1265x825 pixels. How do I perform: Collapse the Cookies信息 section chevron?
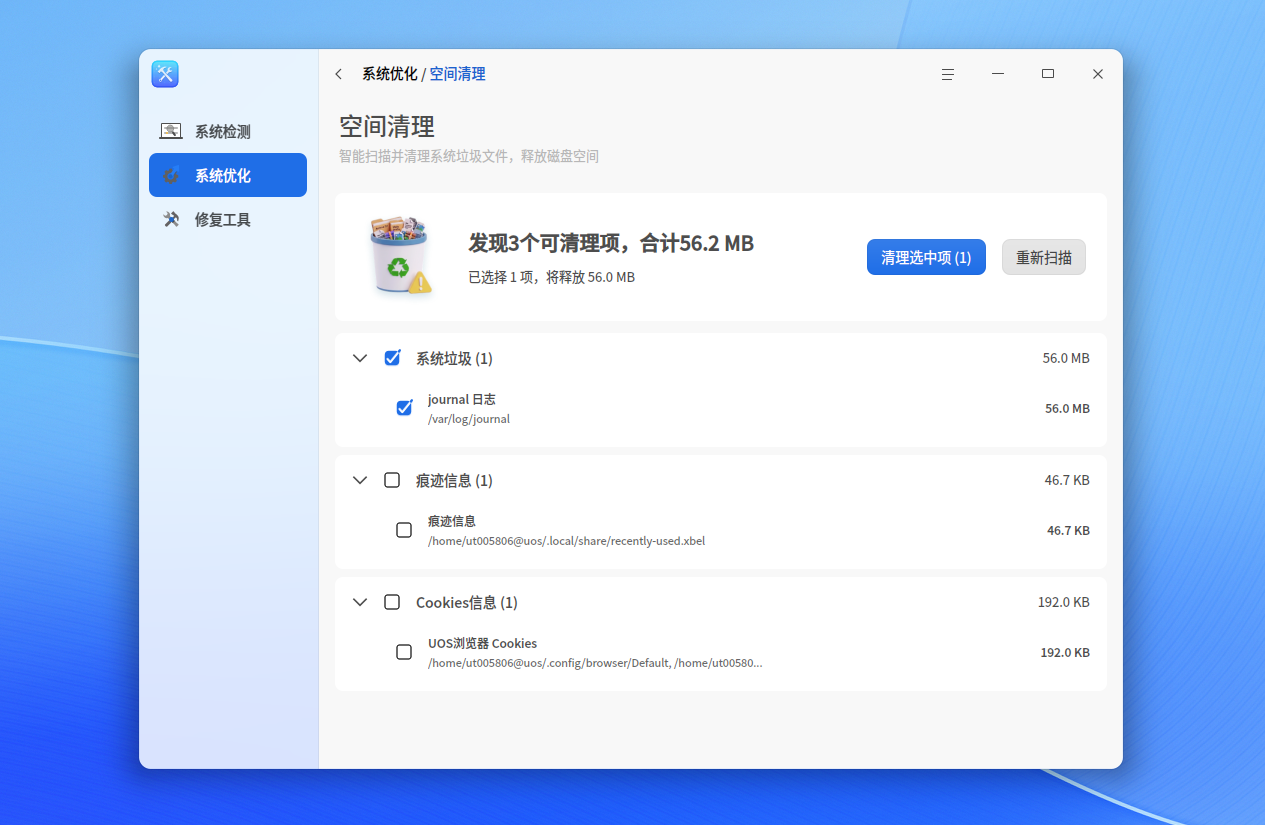(360, 602)
